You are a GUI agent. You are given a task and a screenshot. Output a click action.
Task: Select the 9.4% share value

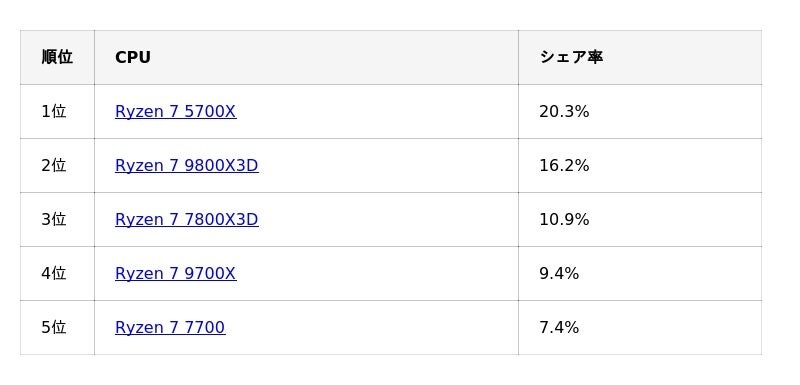[x=559, y=273]
